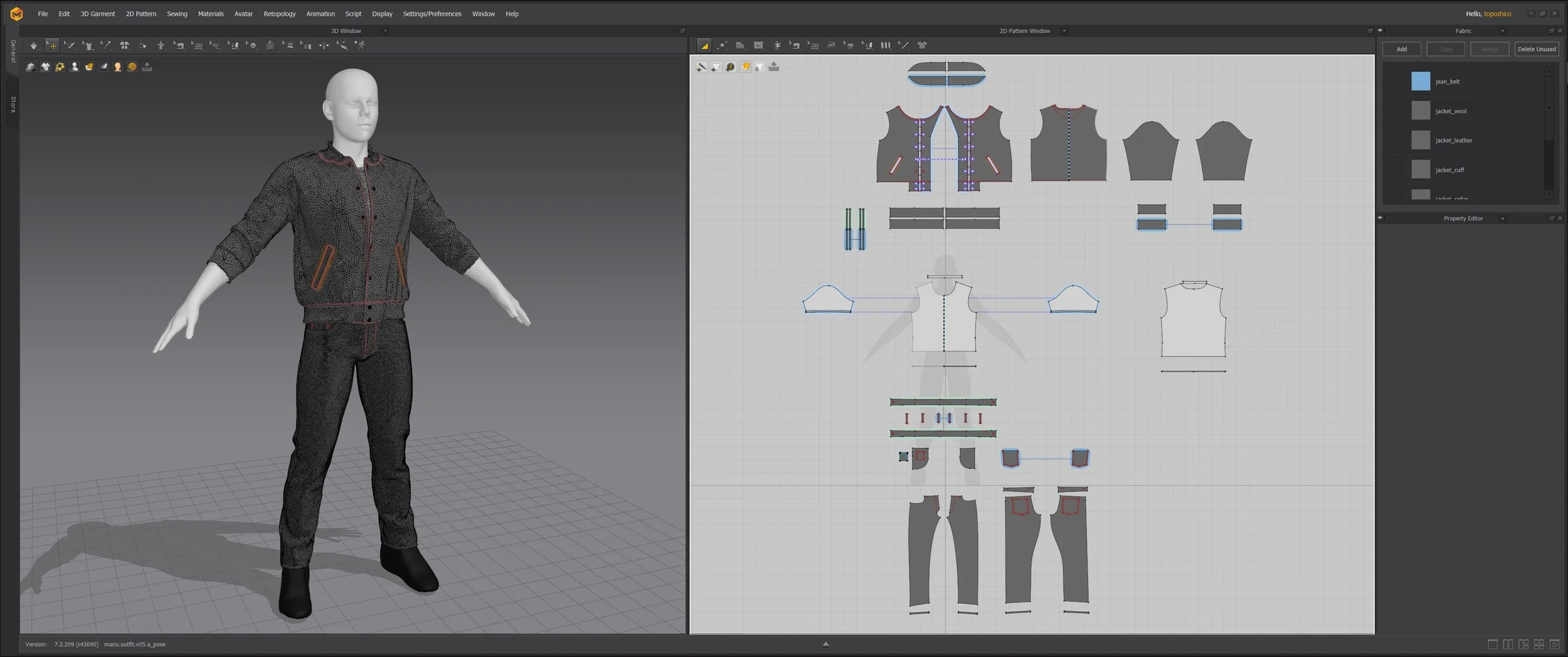Collapse the Property Editor with arrow icon
Screen dimensions: 1568x657
point(1380,218)
